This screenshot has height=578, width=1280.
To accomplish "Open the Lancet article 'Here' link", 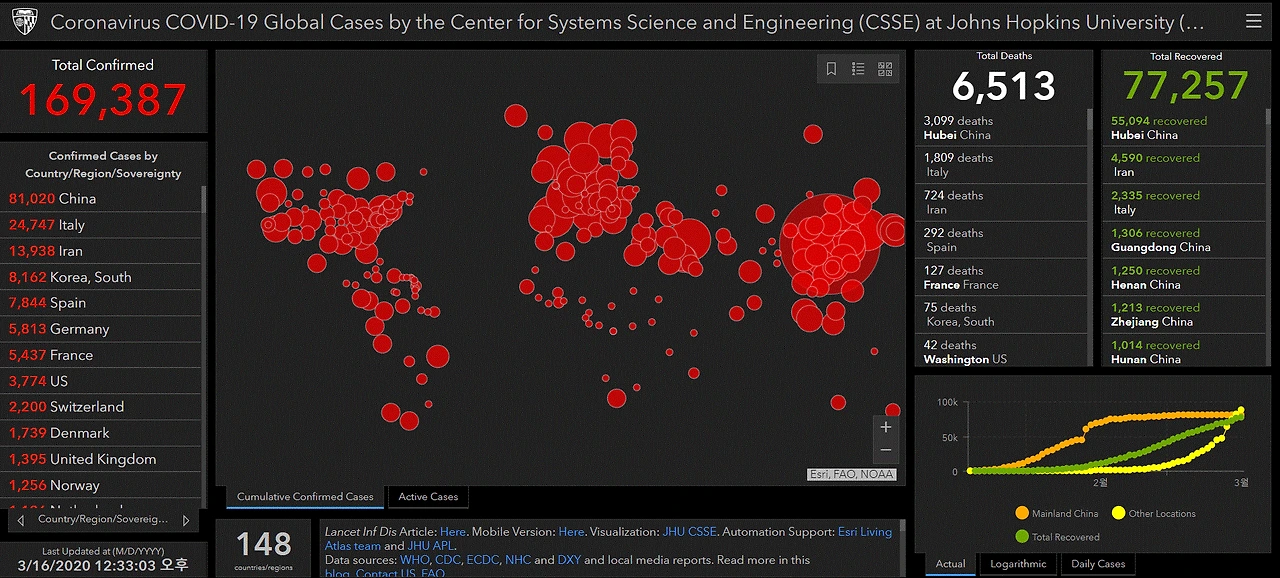I will pos(453,532).
